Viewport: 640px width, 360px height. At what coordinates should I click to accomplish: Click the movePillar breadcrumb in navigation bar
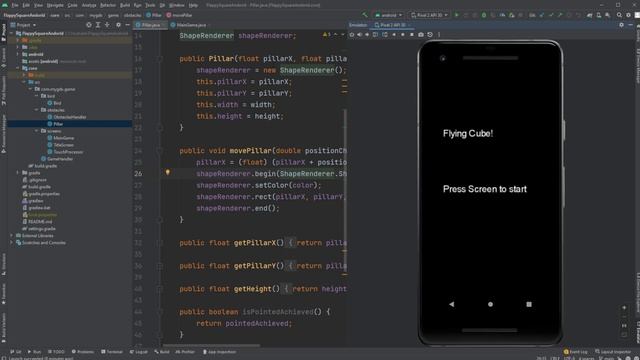(x=179, y=15)
